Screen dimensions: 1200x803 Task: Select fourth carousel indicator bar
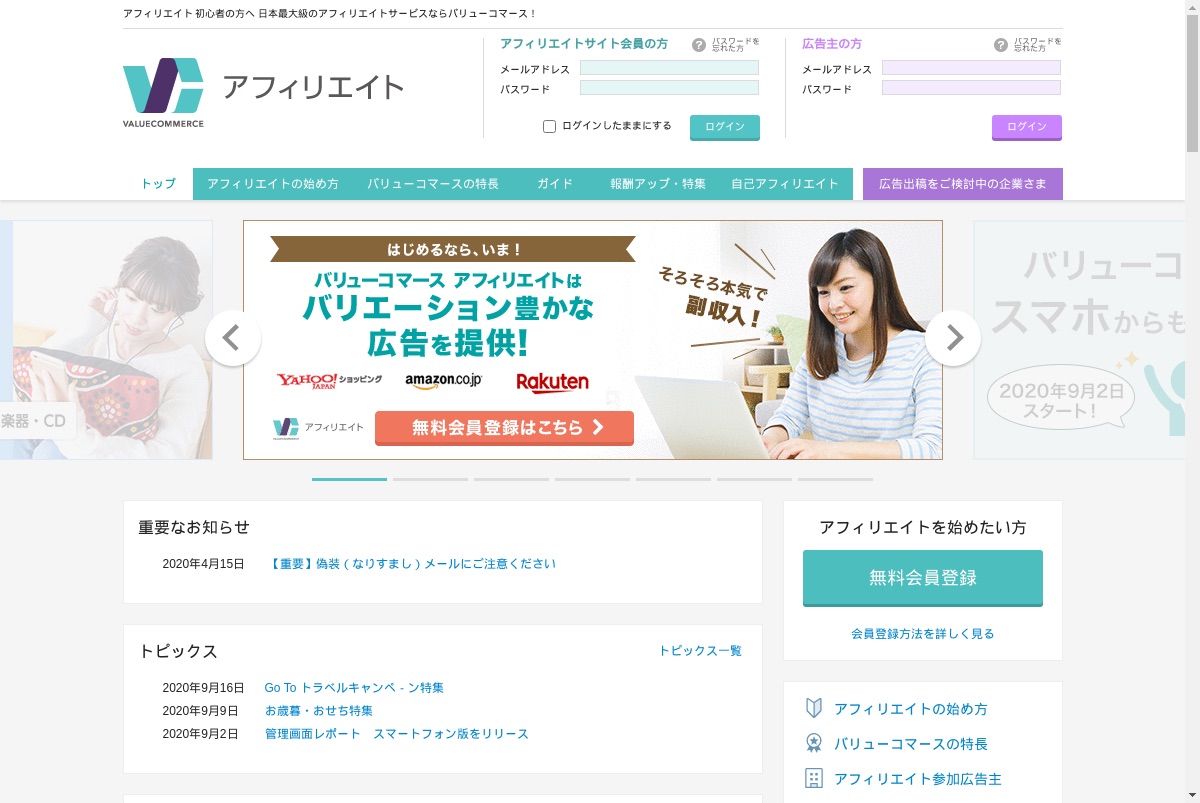[x=592, y=479]
